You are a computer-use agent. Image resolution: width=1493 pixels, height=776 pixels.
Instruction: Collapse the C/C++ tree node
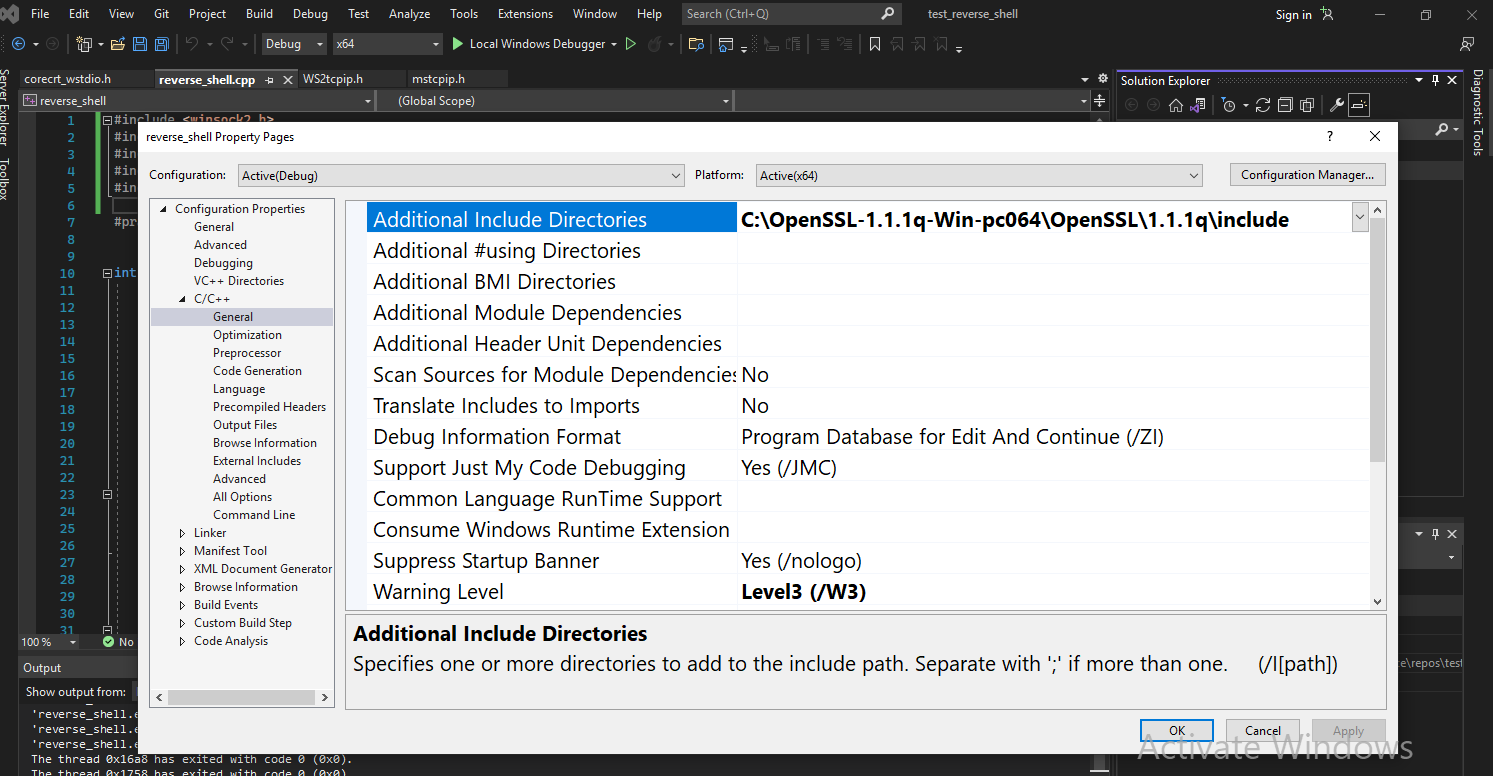(x=182, y=299)
